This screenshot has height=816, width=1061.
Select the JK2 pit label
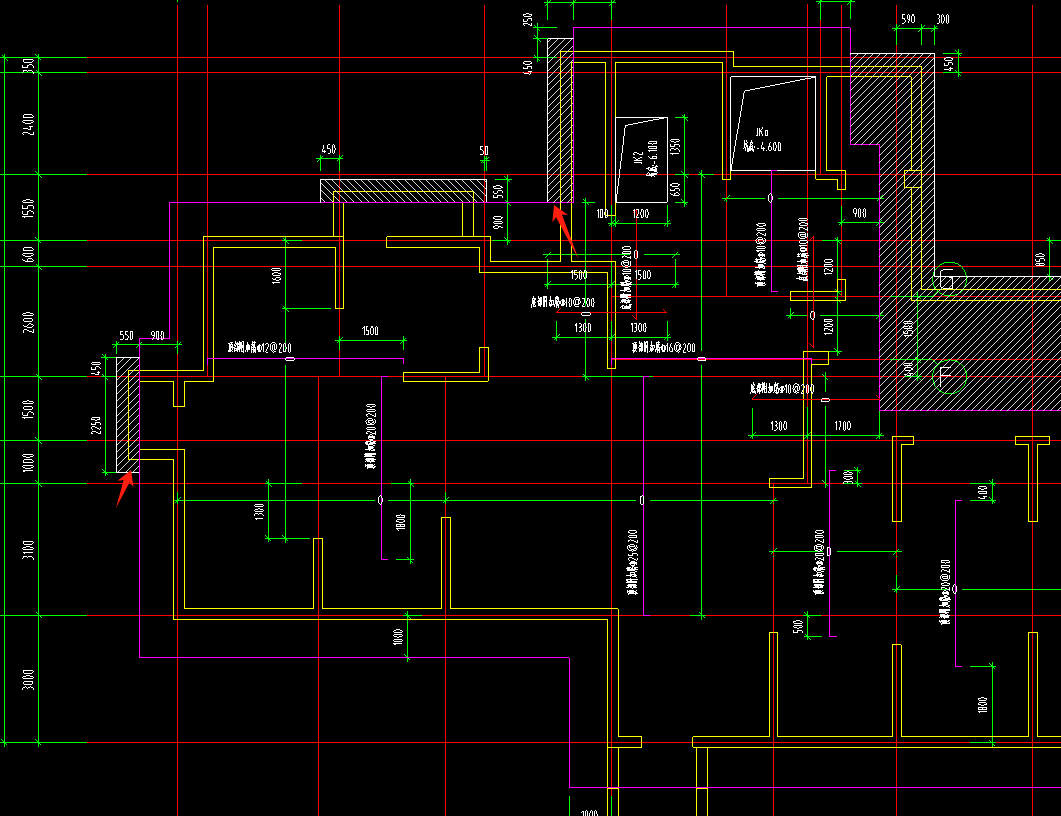(x=638, y=158)
